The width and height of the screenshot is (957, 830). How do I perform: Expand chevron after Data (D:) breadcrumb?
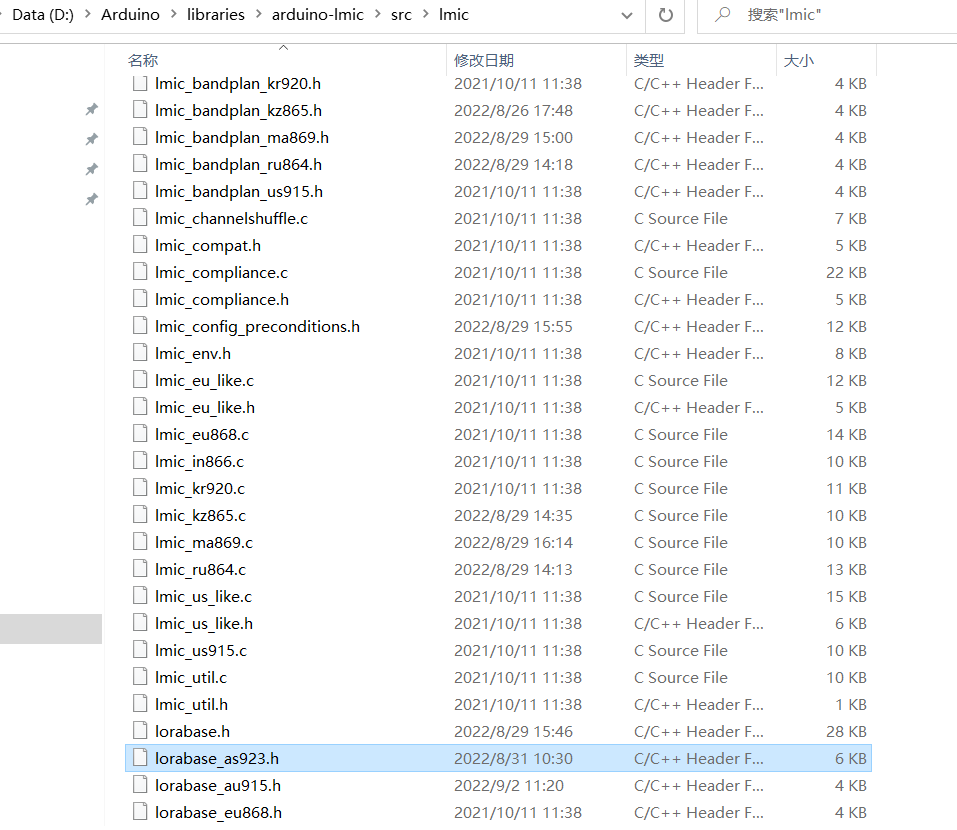pos(87,14)
